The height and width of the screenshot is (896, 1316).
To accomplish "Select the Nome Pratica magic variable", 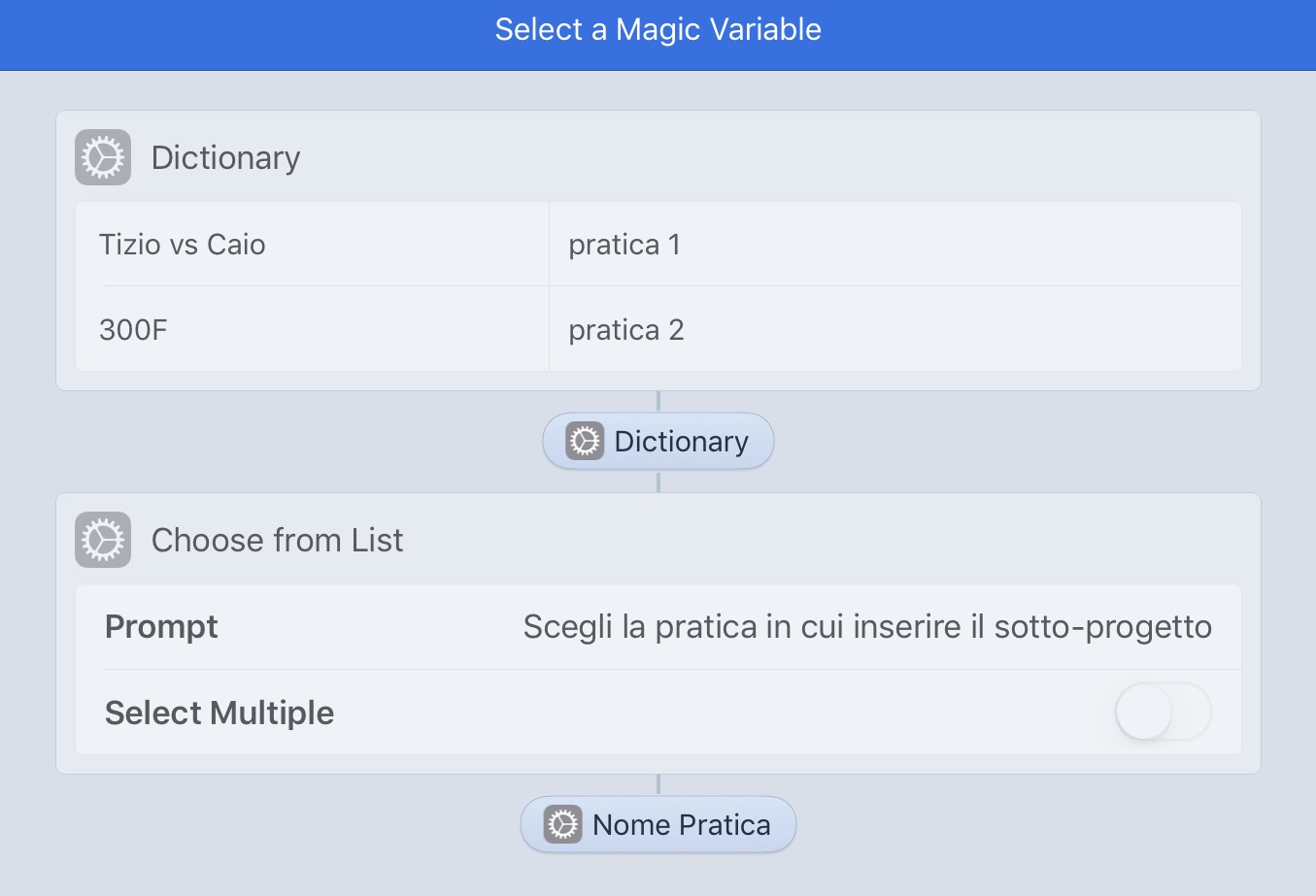I will tap(658, 824).
